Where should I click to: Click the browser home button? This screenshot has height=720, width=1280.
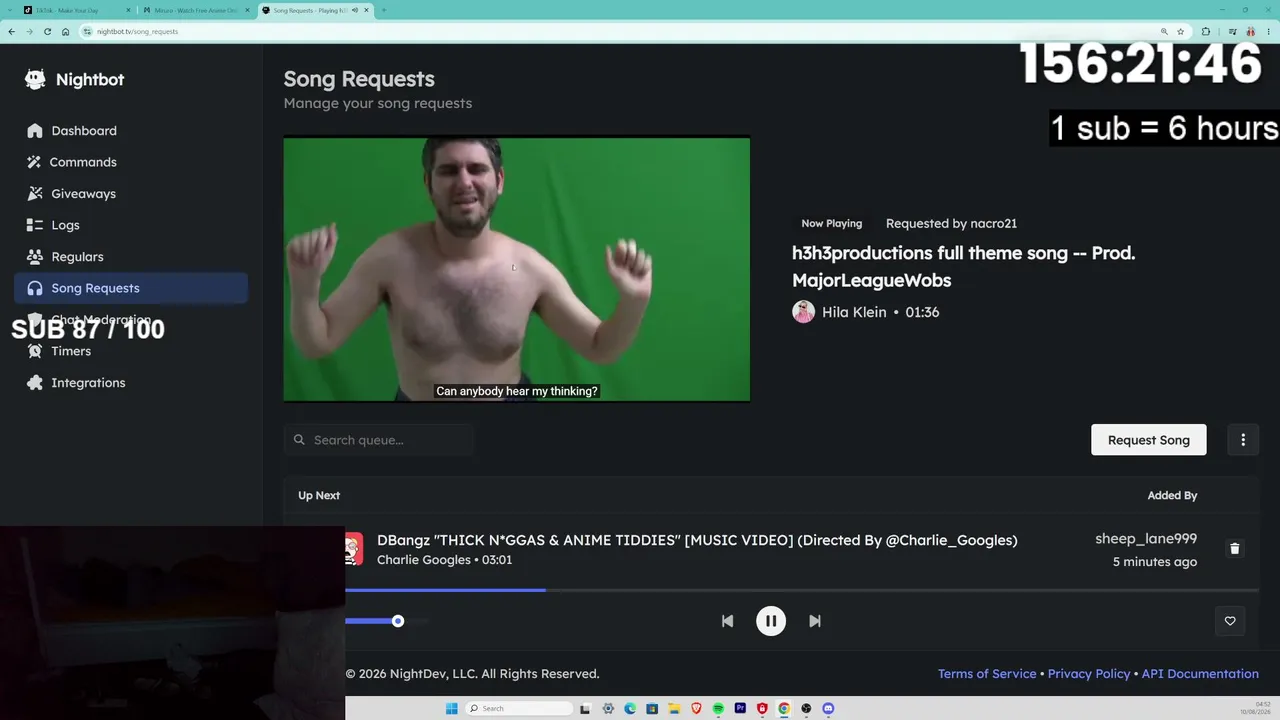pyautogui.click(x=65, y=31)
